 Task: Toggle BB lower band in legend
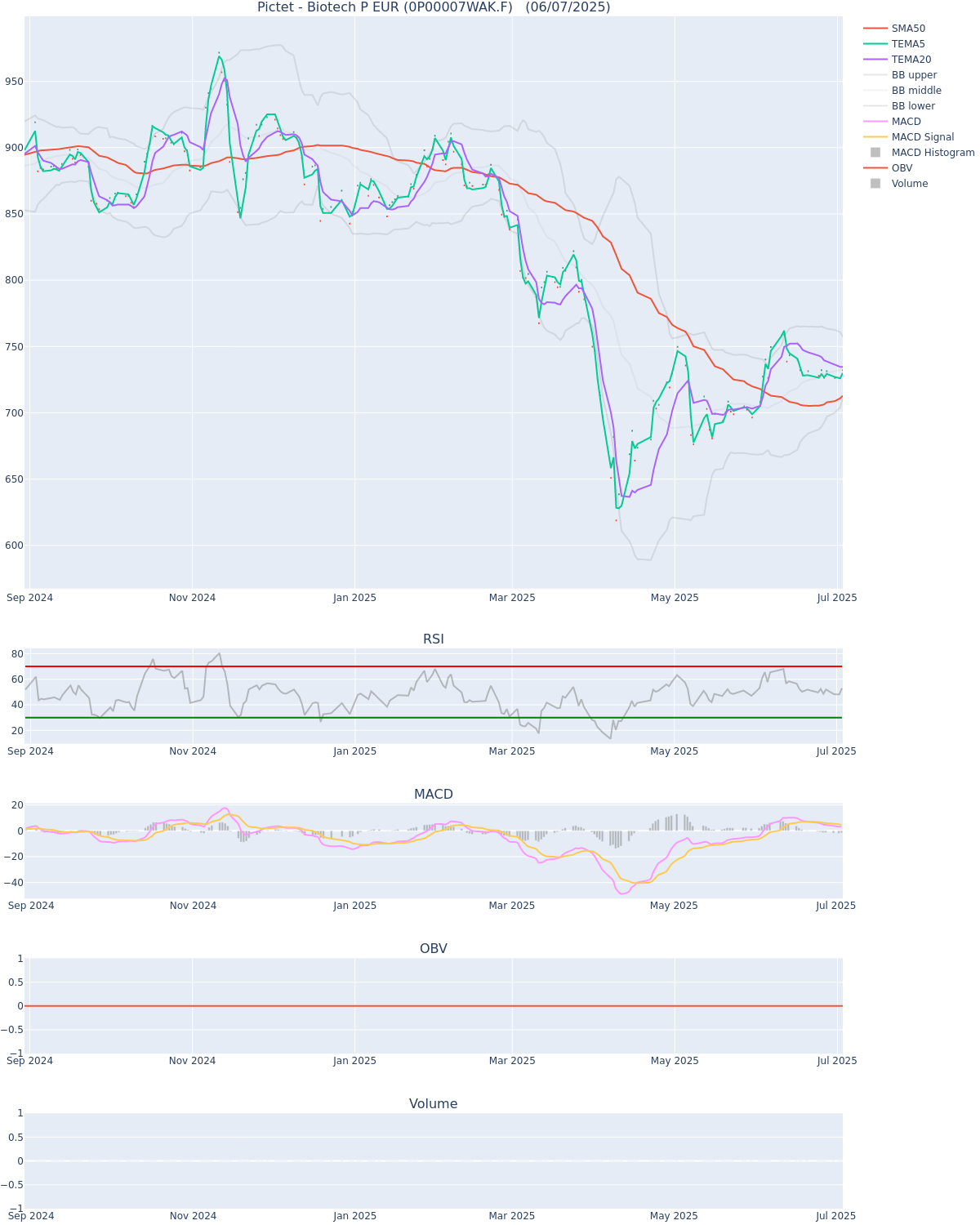913,106
